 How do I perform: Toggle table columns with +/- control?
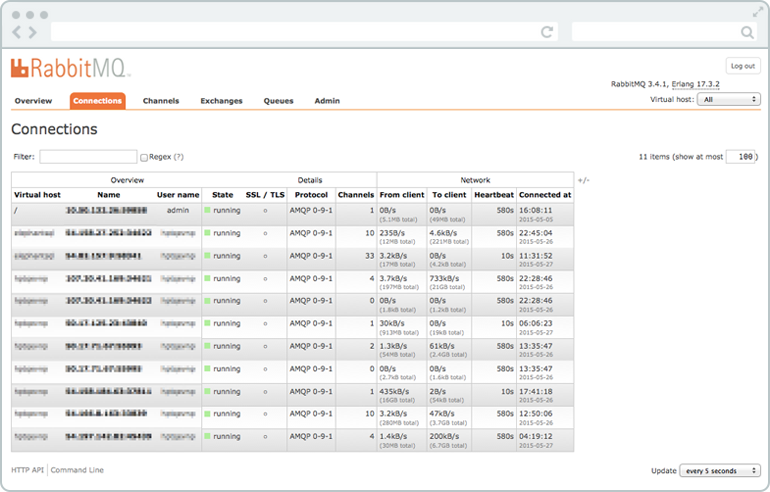pos(584,180)
